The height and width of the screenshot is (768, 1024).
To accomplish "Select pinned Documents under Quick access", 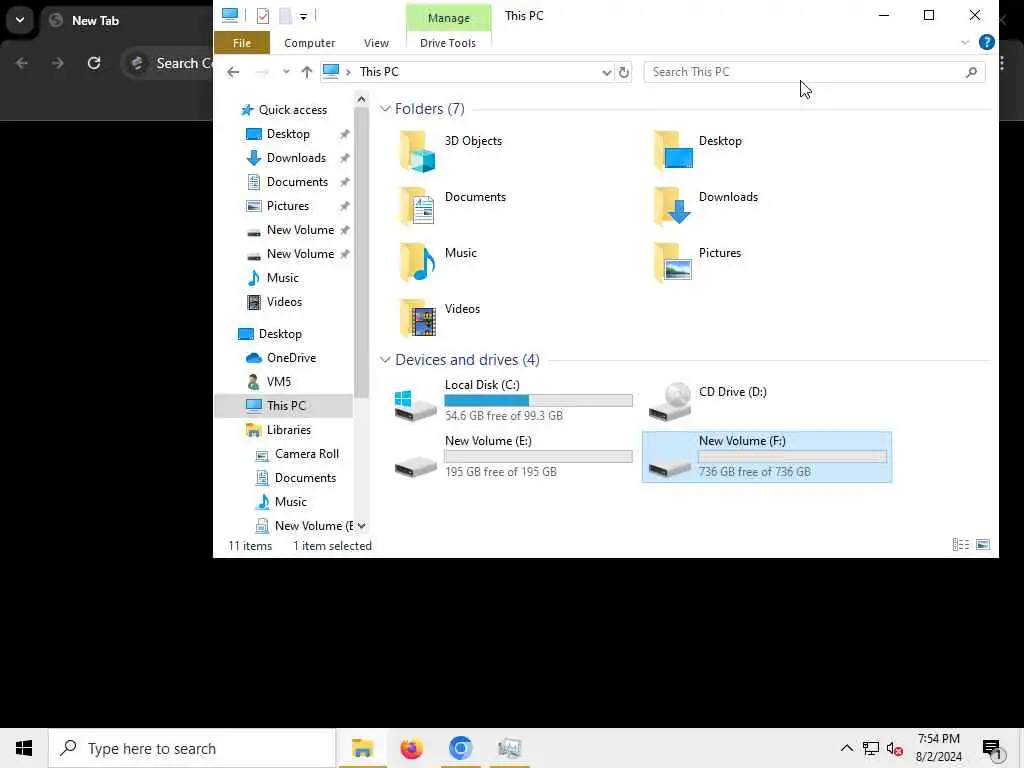I will 297,182.
